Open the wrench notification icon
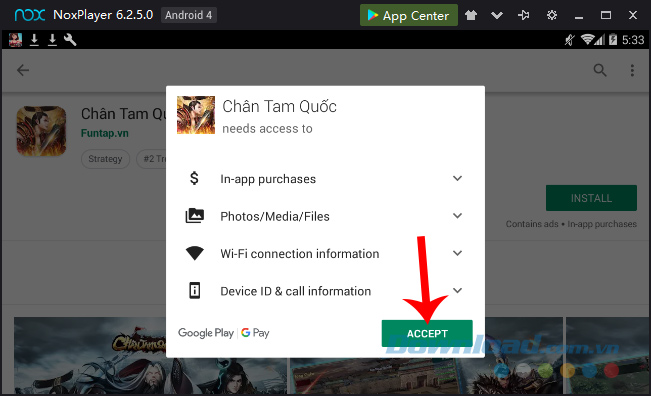Viewport: 651px width, 396px height. [x=70, y=40]
